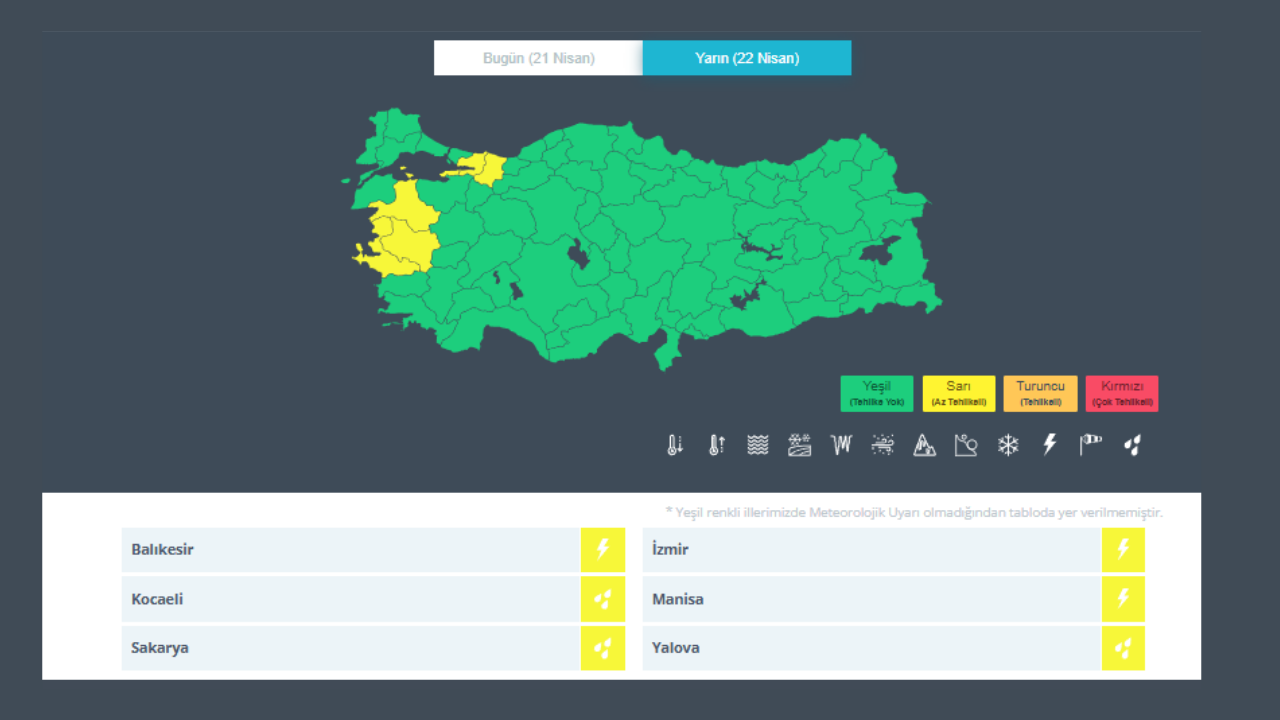Click the temperature increase warning icon
Viewport: 1280px width, 720px height.
tap(716, 445)
